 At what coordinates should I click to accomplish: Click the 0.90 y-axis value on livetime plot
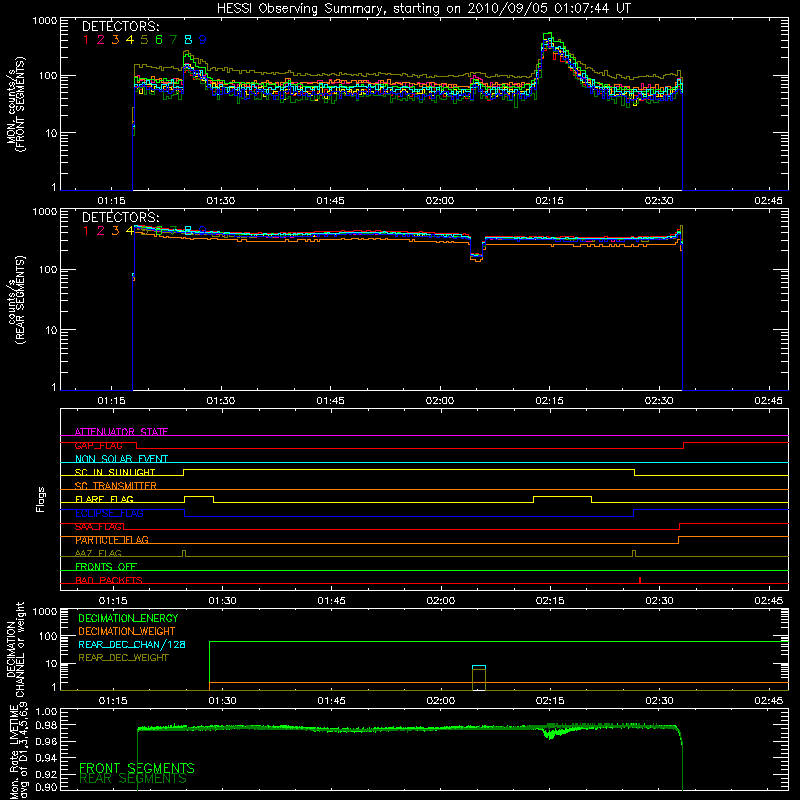click(46, 787)
